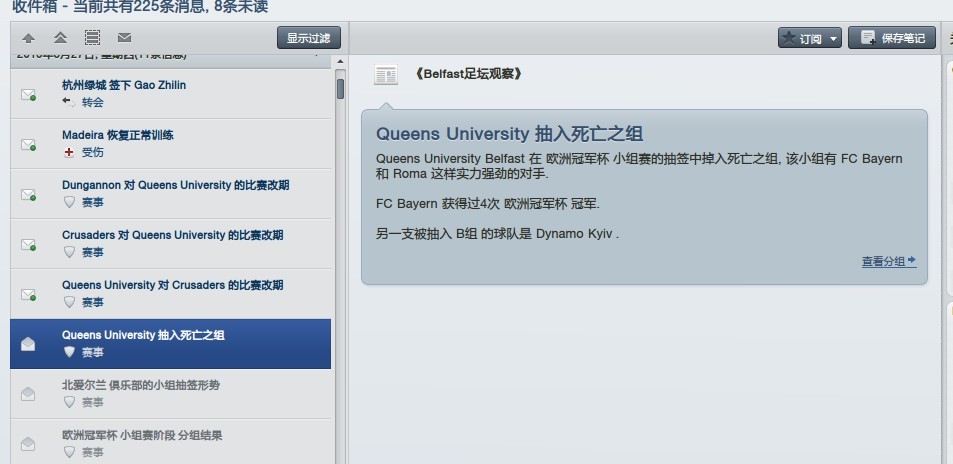
Task: Open message 北爱尔兰 俱乐部的小组抽签形势
Action: point(171,393)
